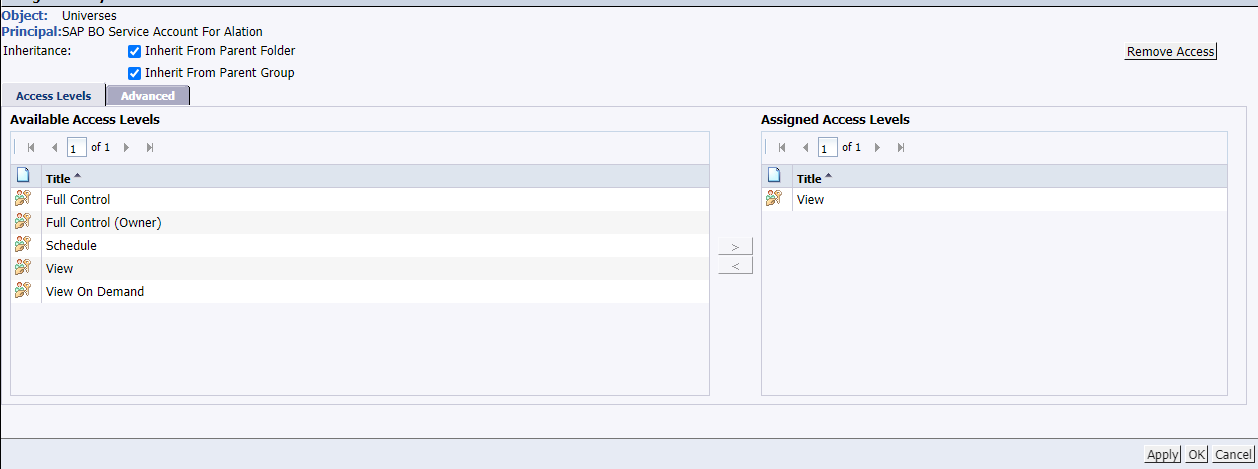The width and height of the screenshot is (1258, 469).
Task: Click the assigned View access level icon
Action: [x=774, y=199]
